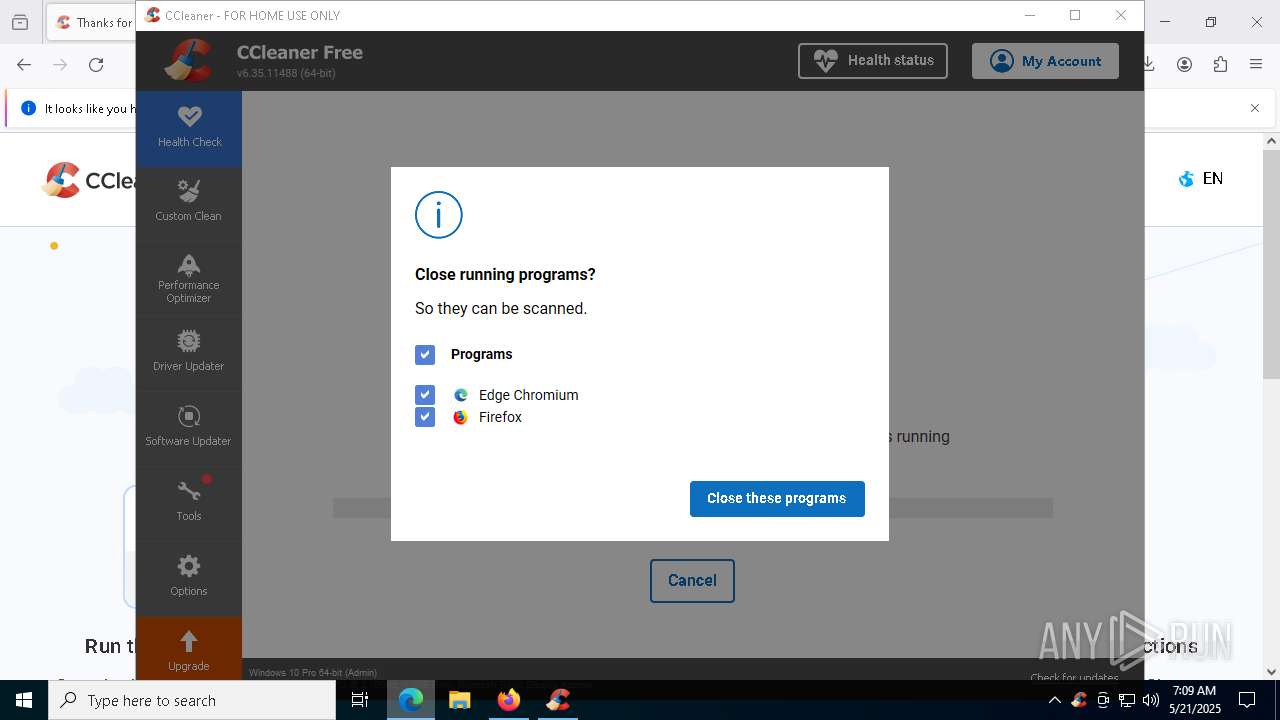
Task: Show hidden system tray icons
Action: 1055,700
